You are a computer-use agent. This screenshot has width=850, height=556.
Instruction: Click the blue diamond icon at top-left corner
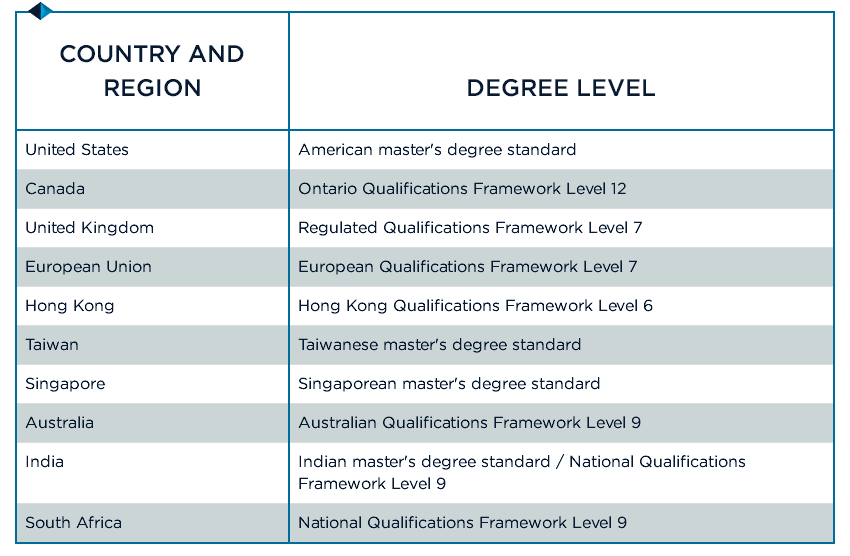point(40,11)
